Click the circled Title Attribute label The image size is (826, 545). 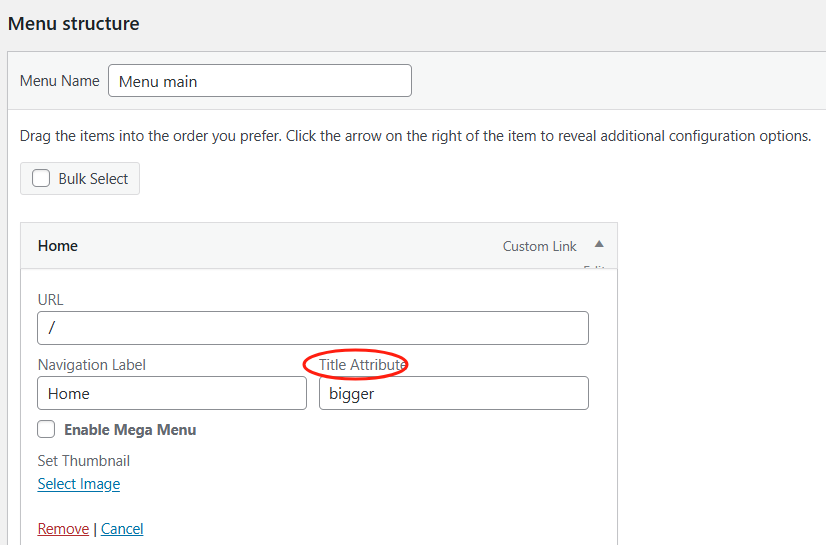[x=362, y=365]
